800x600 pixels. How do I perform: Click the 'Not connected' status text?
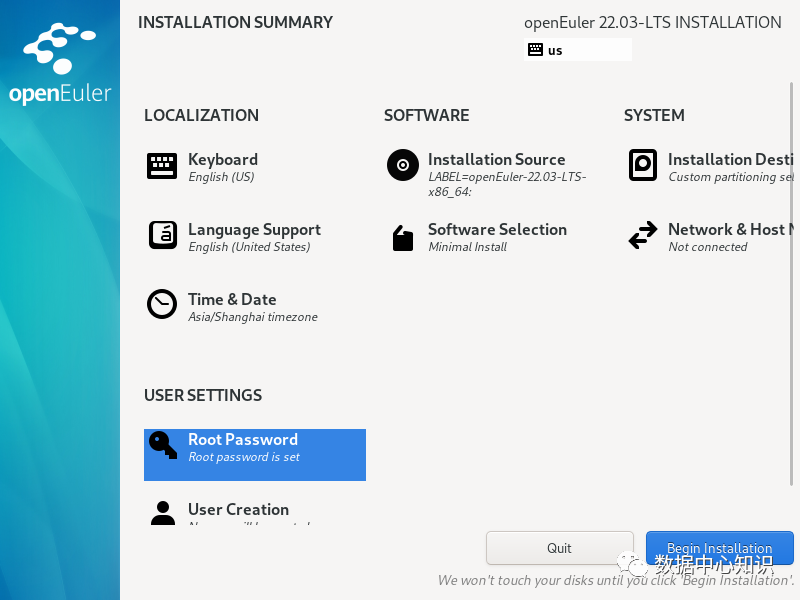coord(708,247)
